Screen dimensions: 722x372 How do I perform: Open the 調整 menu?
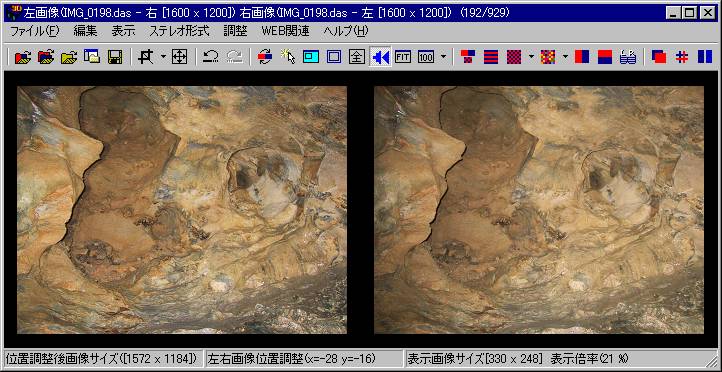click(x=235, y=31)
